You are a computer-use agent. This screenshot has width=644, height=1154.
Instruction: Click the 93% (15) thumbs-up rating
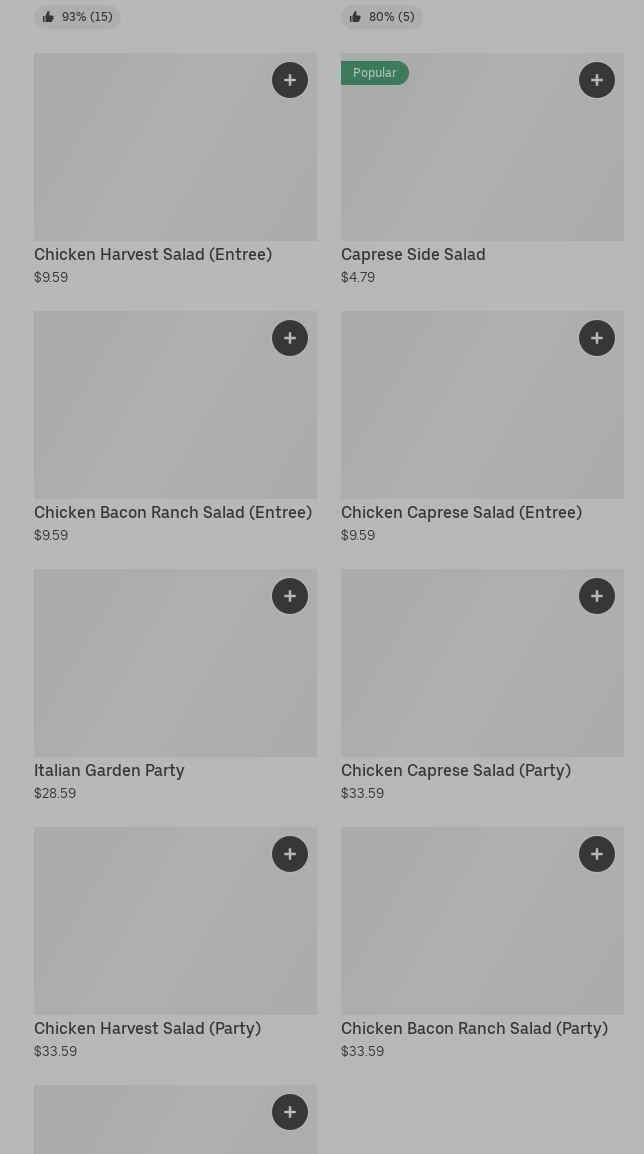click(77, 17)
